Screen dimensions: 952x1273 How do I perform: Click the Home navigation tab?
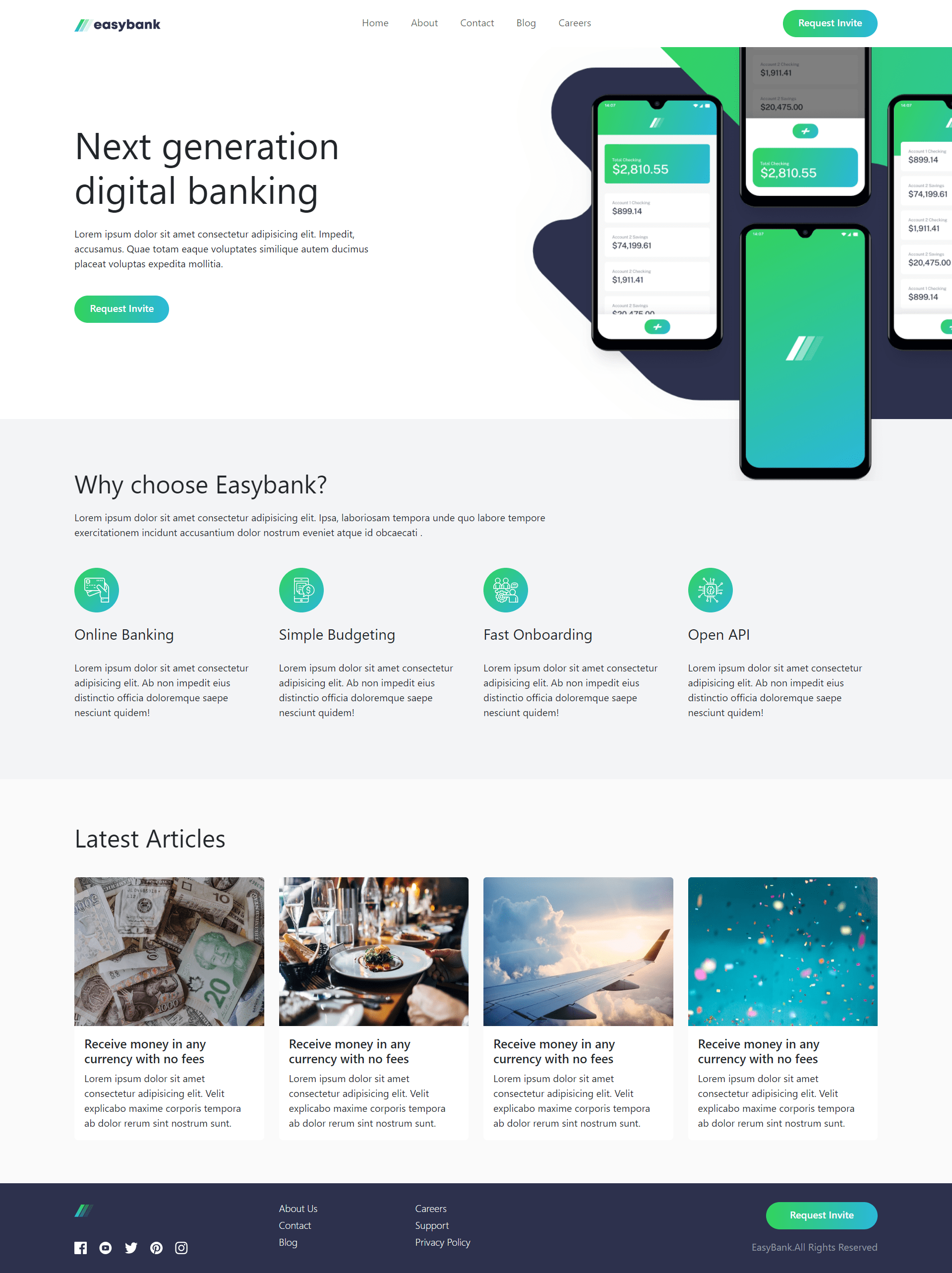coord(374,23)
